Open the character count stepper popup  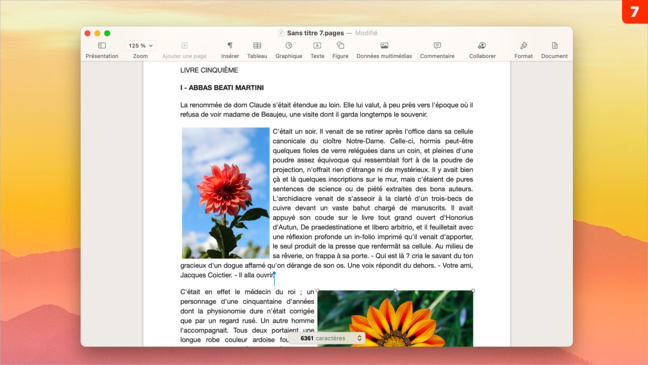point(359,338)
